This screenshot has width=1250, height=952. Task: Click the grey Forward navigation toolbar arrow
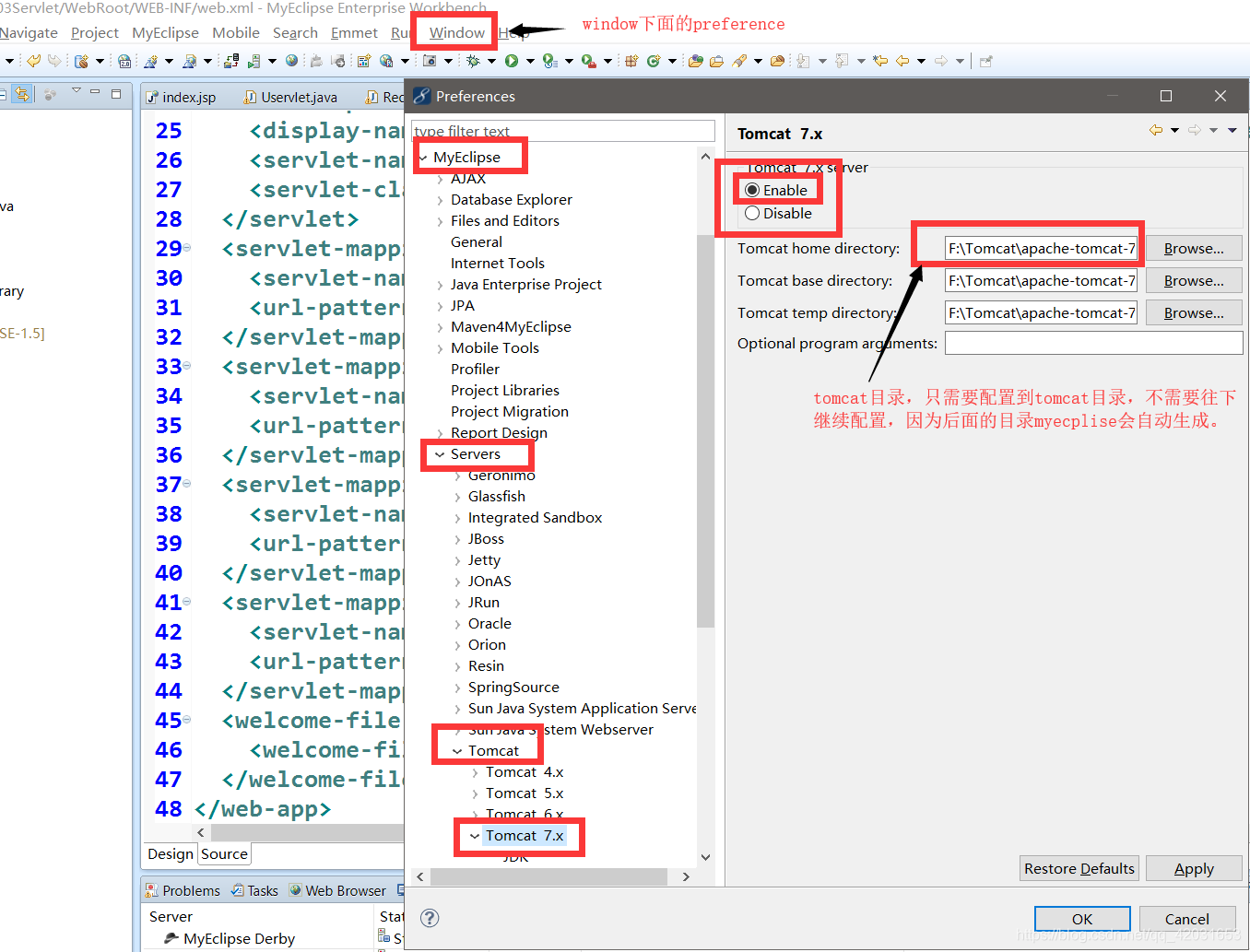tap(941, 61)
